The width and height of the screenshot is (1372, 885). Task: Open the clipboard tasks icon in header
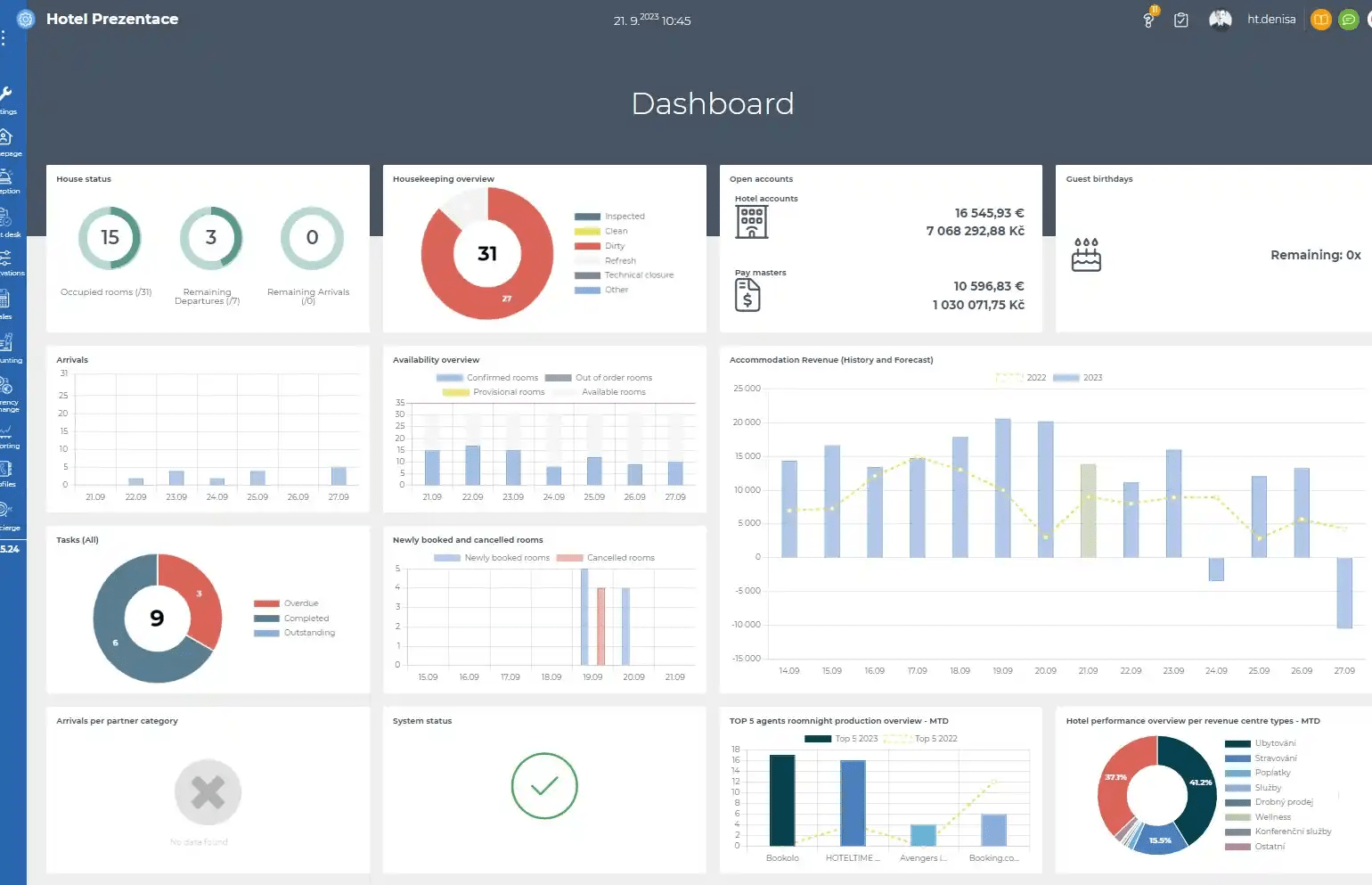coord(1181,20)
